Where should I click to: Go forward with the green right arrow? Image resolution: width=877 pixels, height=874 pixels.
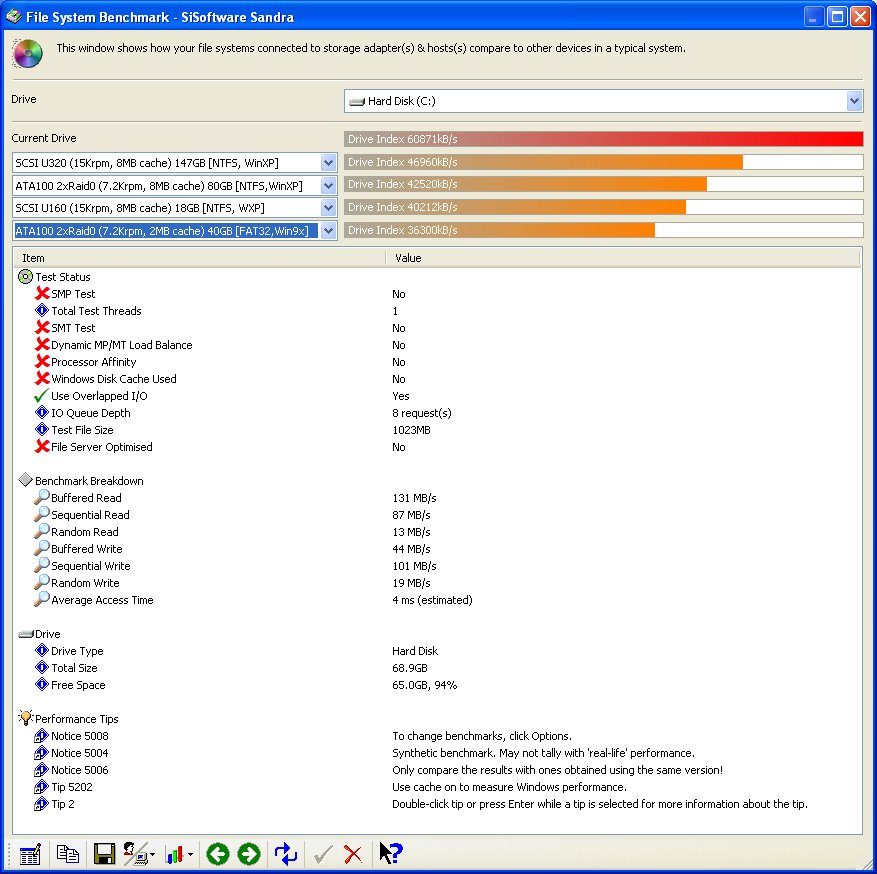249,854
